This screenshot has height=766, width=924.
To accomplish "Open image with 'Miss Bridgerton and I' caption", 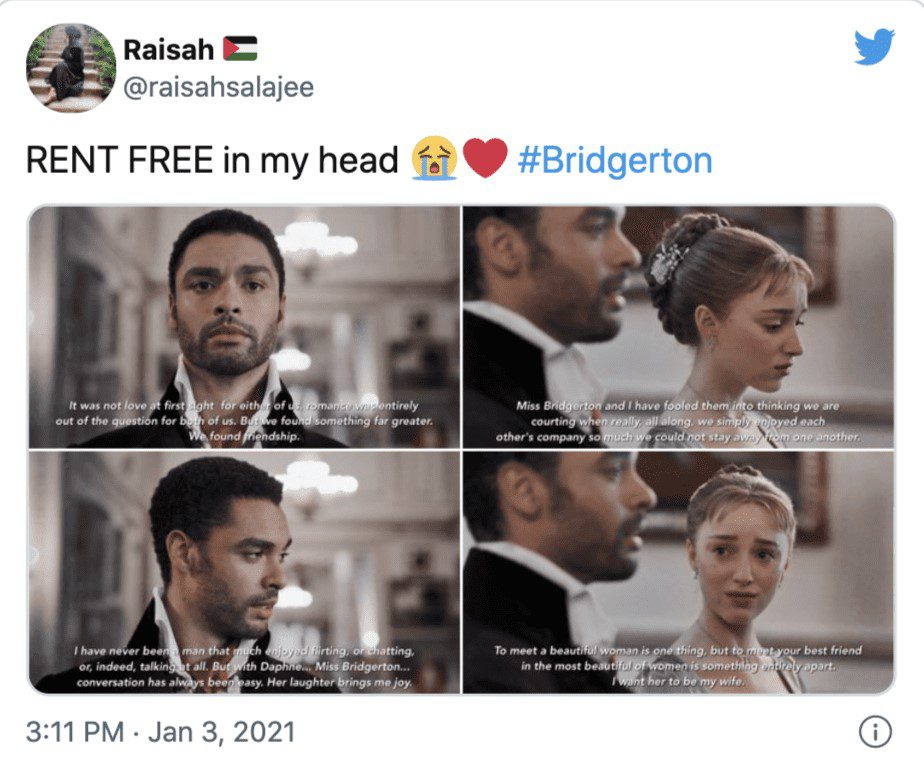I will (x=678, y=327).
